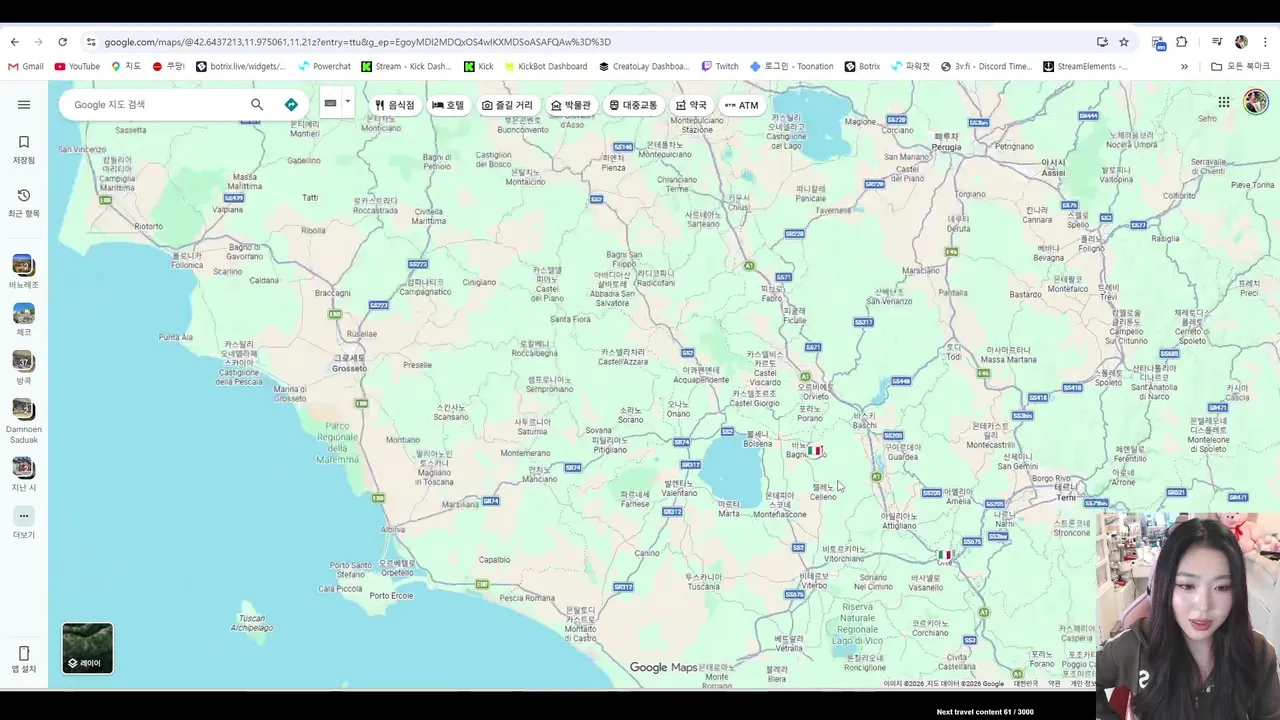This screenshot has width=1280, height=720.
Task: Open the 모든 북마크 all bookmarks folder
Action: (1240, 67)
